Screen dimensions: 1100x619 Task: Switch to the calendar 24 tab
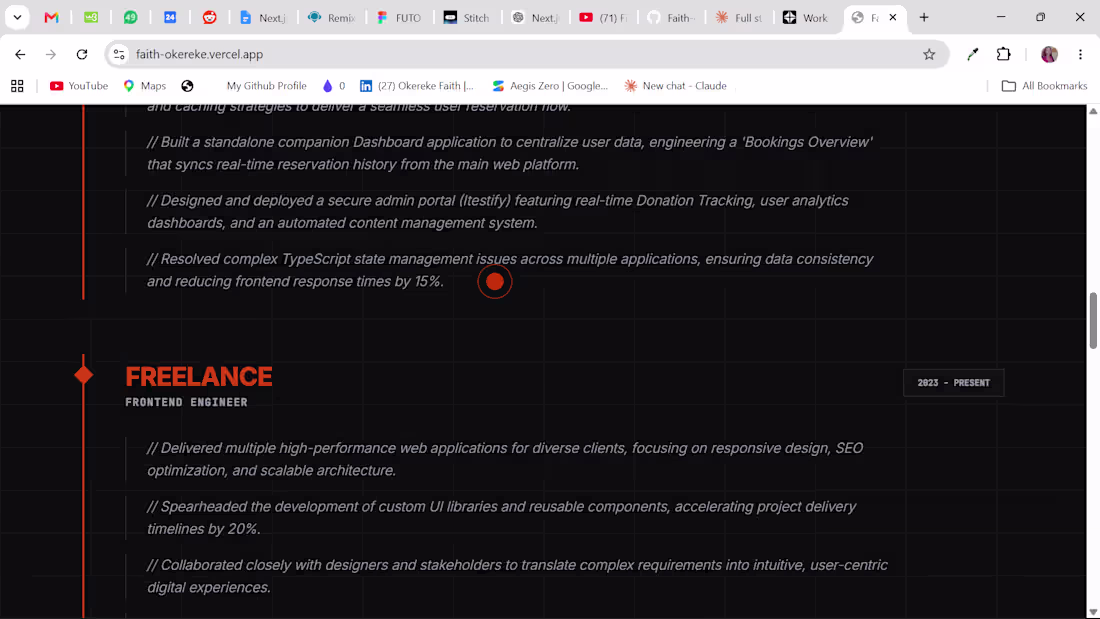pyautogui.click(x=170, y=18)
